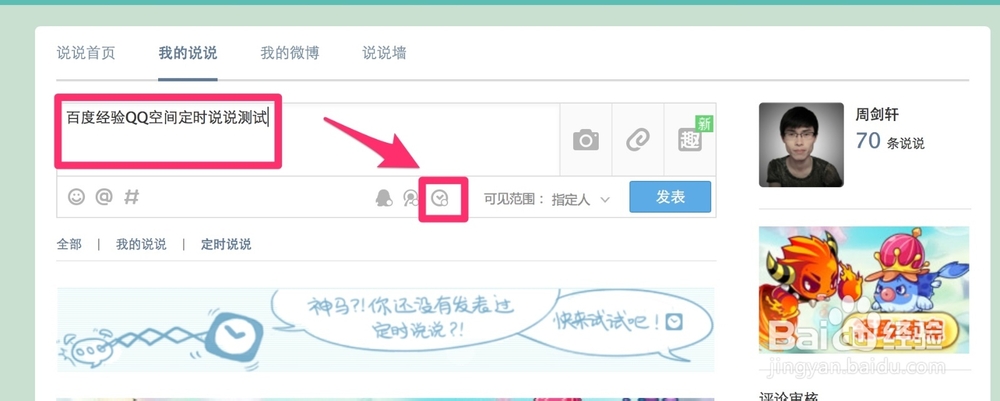Click the camera photo upload icon
Image resolution: width=1000 pixels, height=401 pixels.
tap(585, 140)
